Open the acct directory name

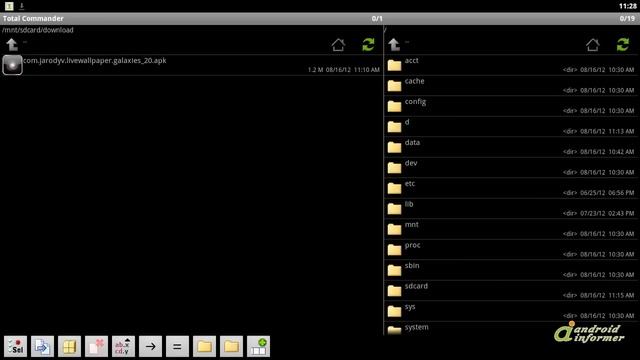(411, 60)
